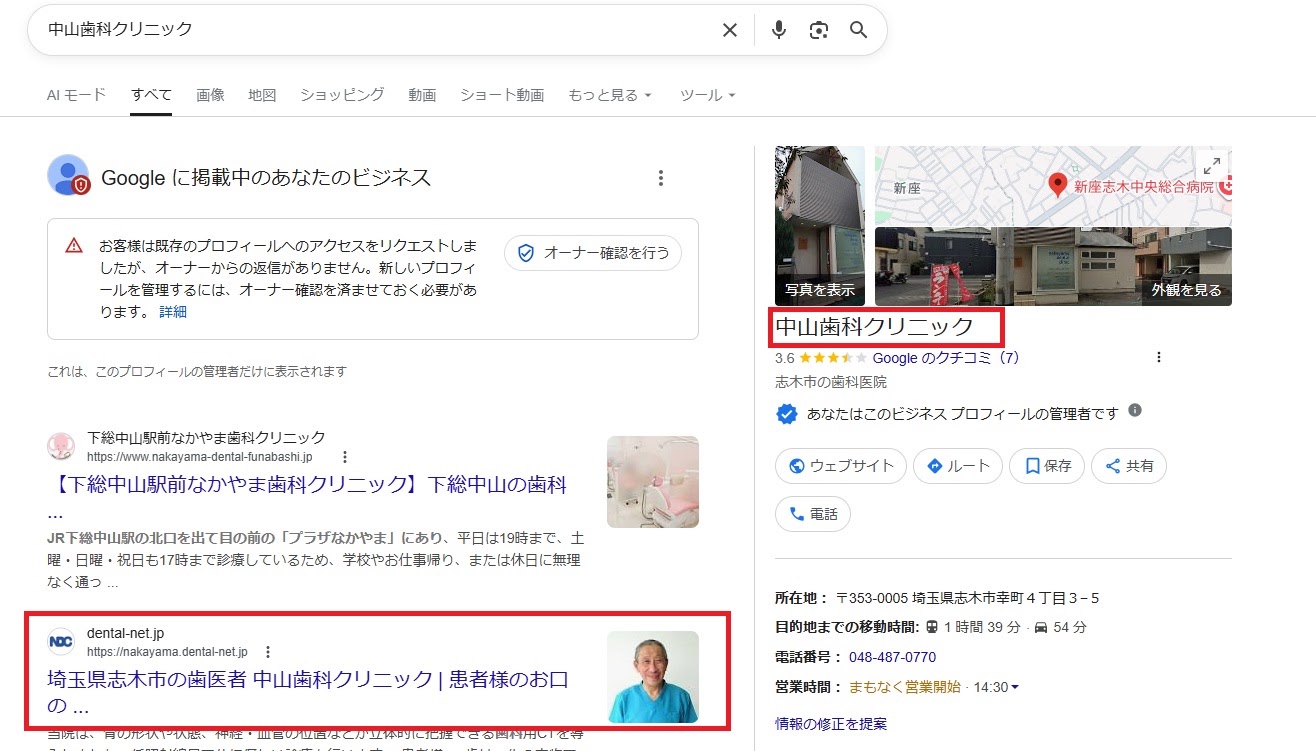This screenshot has width=1316, height=751.
Task: Open the 地図 tab
Action: 262,95
